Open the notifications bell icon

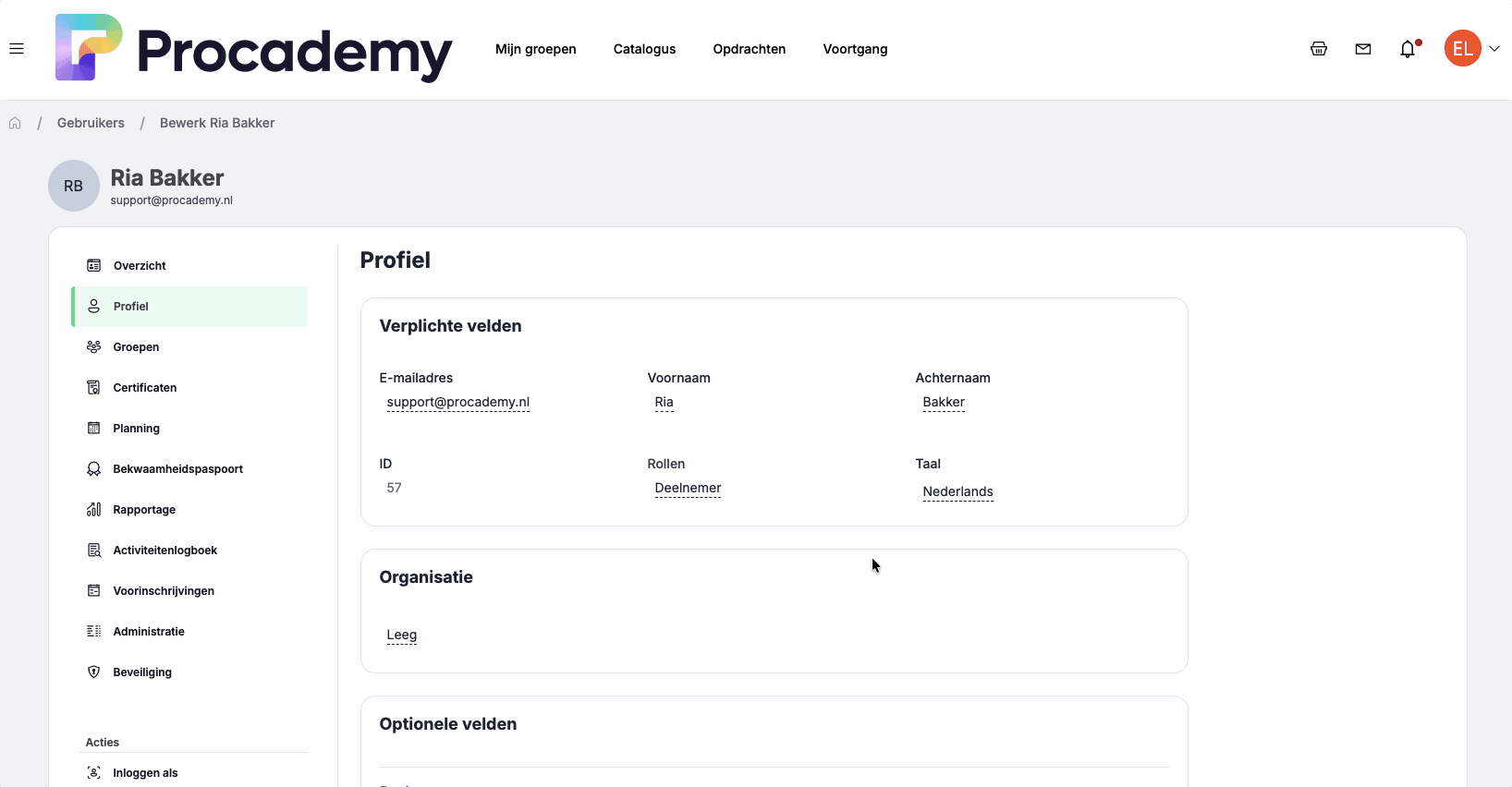click(x=1408, y=49)
